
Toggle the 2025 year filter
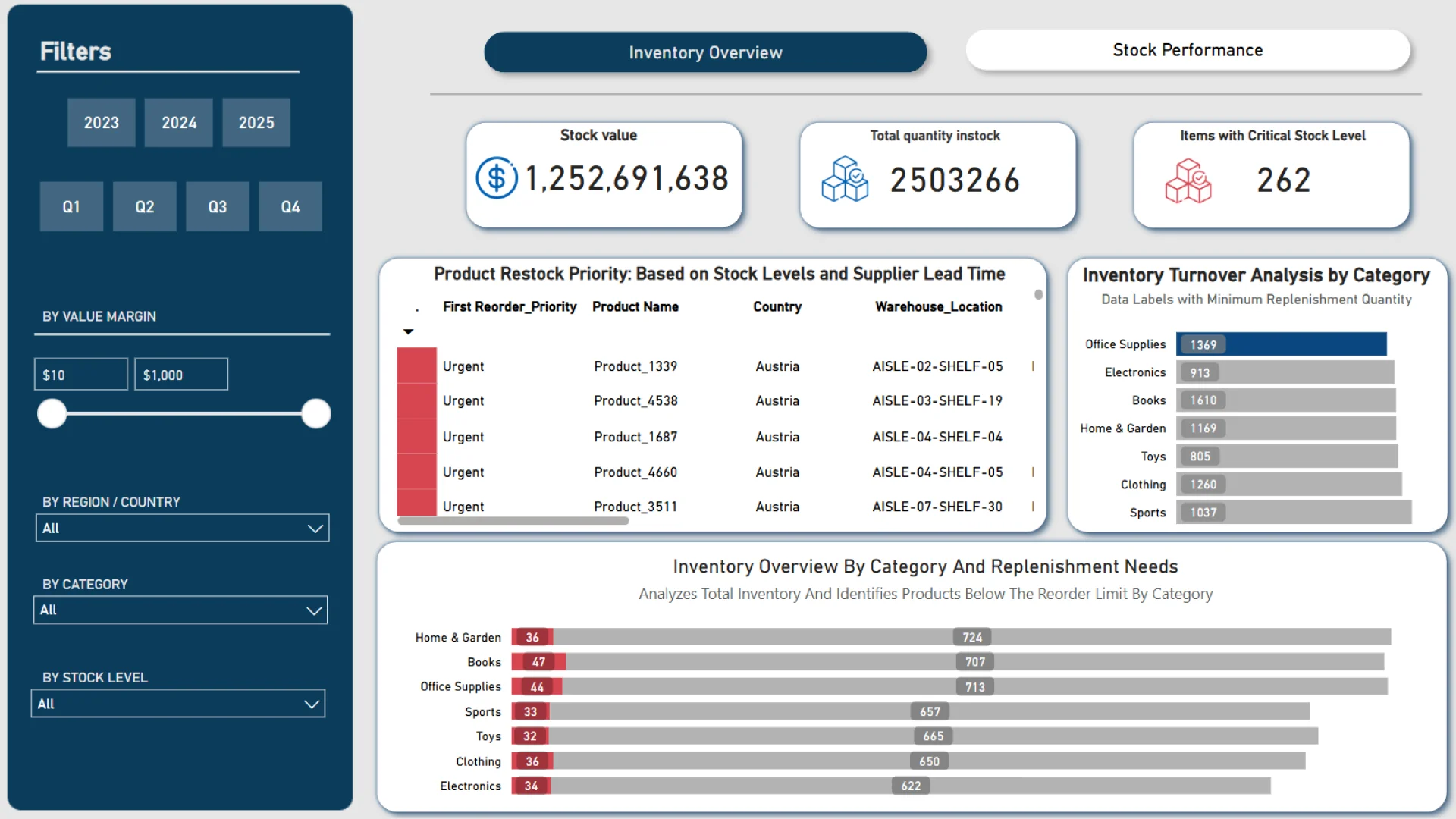[256, 123]
